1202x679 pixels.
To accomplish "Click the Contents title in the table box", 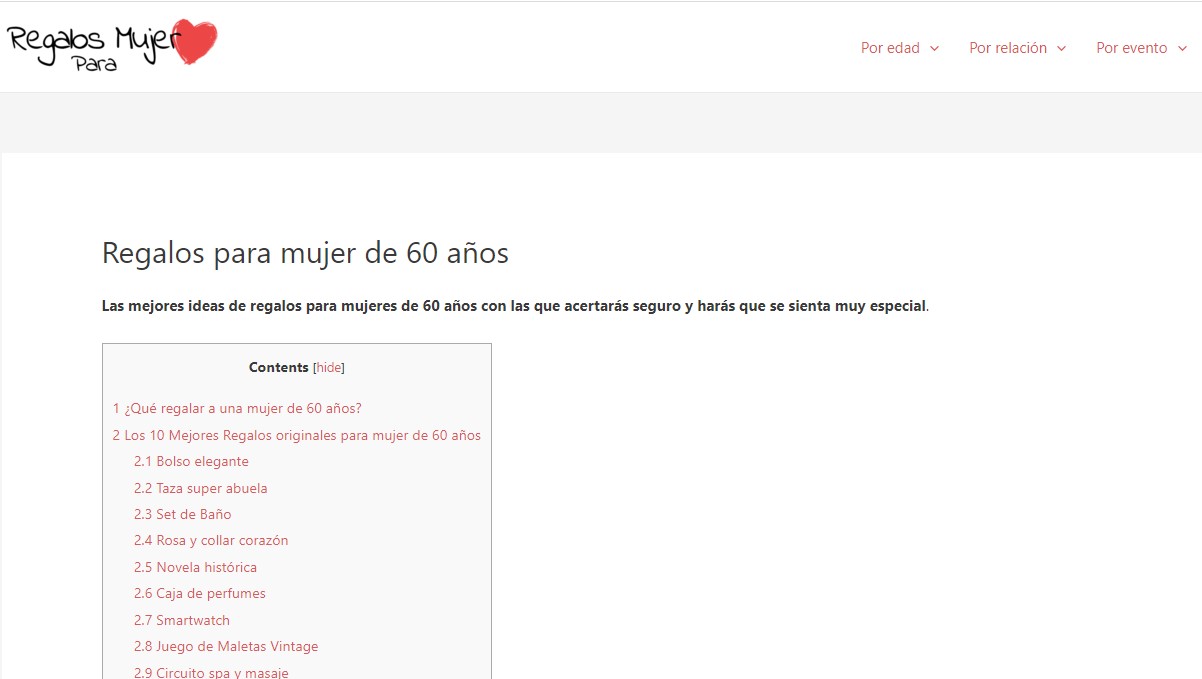I will 278,368.
